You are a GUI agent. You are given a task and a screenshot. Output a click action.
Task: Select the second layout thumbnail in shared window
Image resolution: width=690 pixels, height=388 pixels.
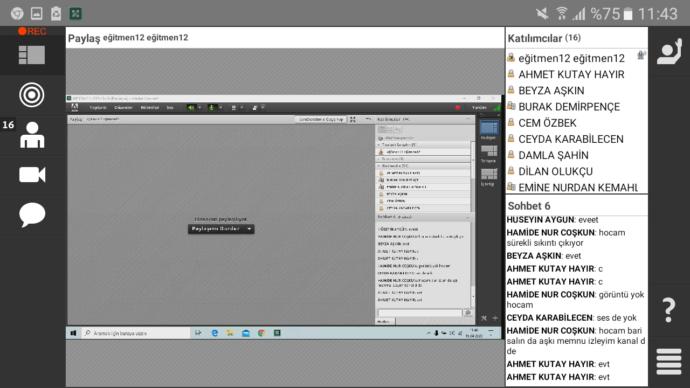click(x=488, y=151)
